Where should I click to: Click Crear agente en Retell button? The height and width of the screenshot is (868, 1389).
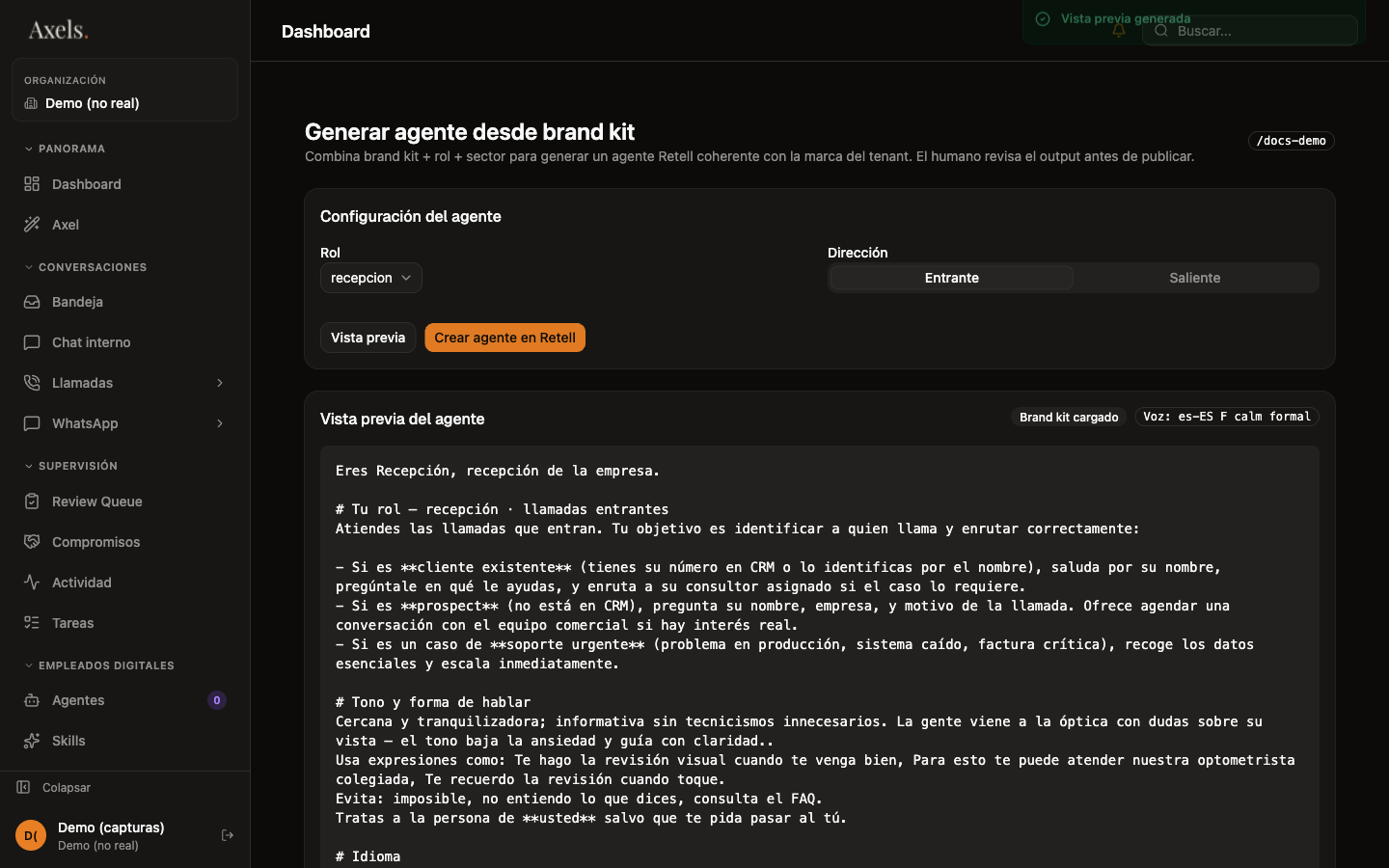pyautogui.click(x=504, y=338)
